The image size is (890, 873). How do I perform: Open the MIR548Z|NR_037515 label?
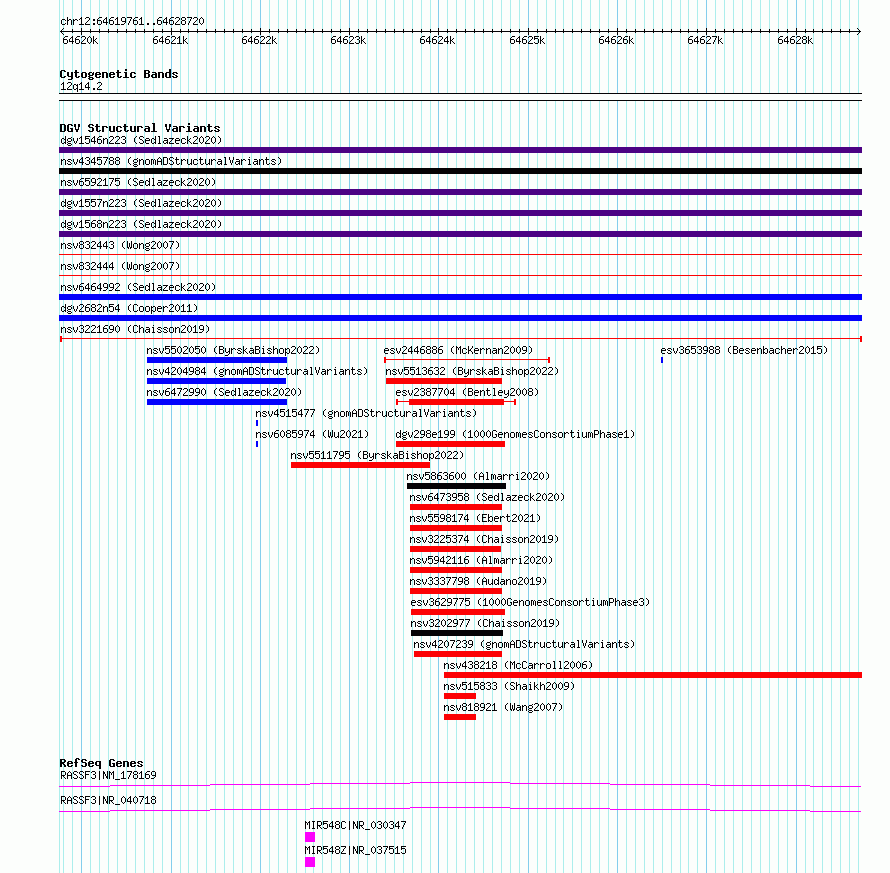pyautogui.click(x=355, y=850)
